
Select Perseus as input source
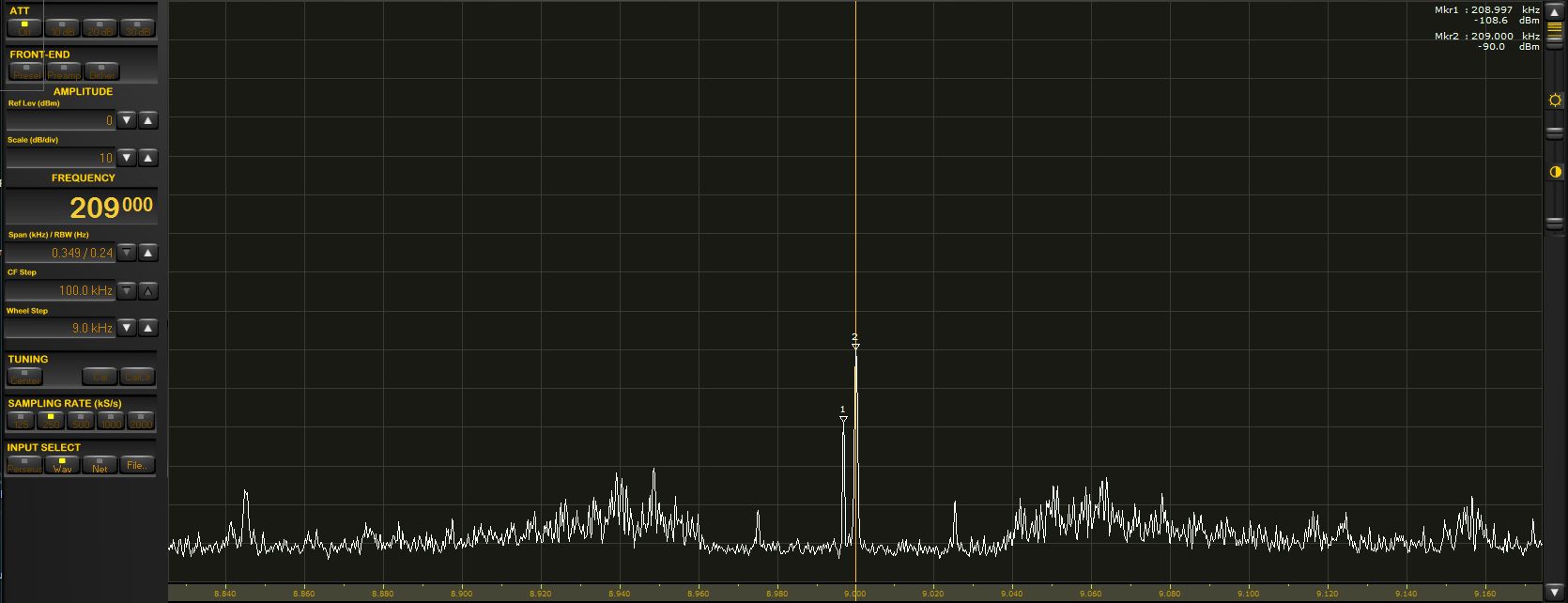click(x=24, y=465)
